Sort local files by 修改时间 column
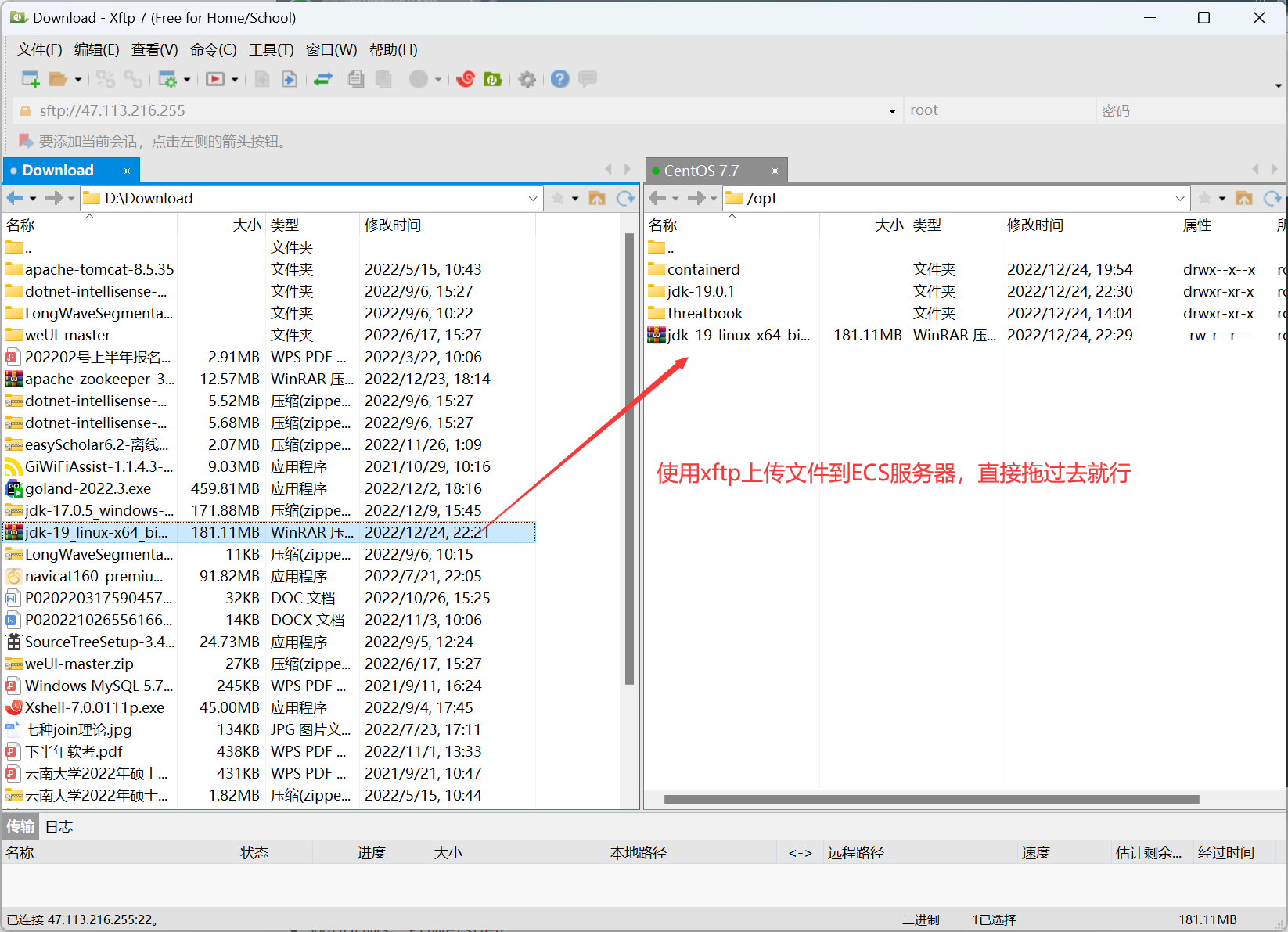 447,225
